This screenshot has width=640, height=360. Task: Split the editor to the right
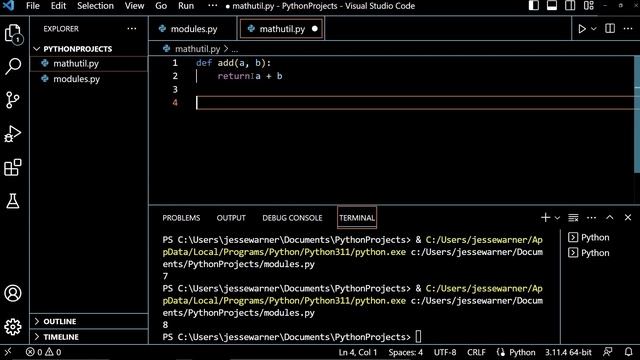(x=610, y=29)
